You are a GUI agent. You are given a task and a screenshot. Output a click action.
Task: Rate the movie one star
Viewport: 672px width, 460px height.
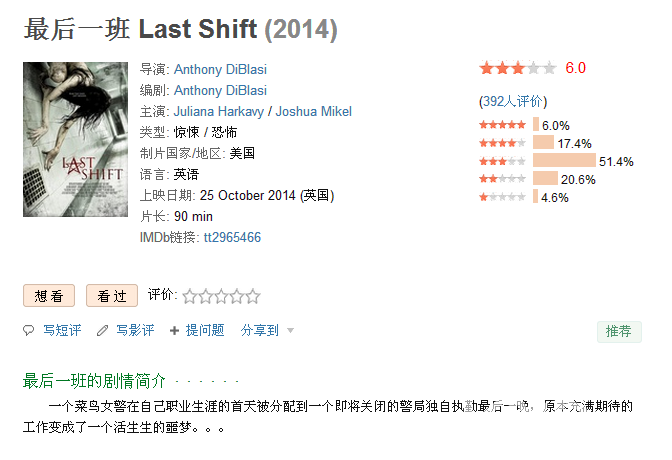[189, 296]
